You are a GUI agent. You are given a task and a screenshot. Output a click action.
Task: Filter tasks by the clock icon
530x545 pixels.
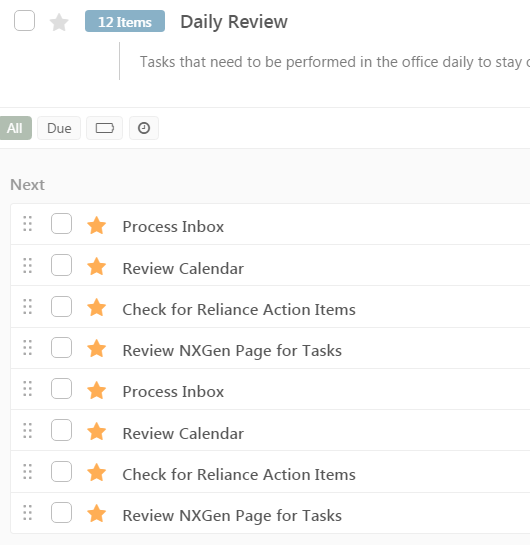[144, 128]
